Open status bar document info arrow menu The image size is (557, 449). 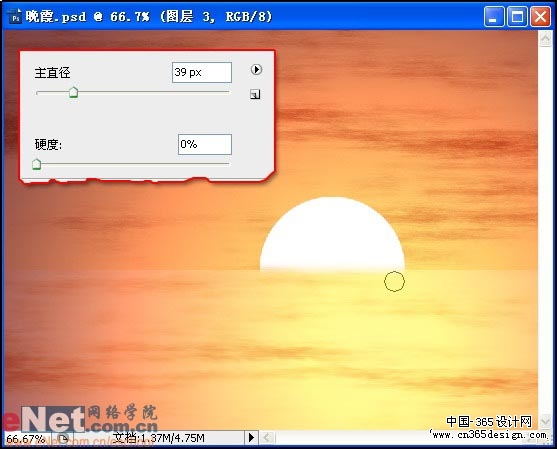click(251, 438)
